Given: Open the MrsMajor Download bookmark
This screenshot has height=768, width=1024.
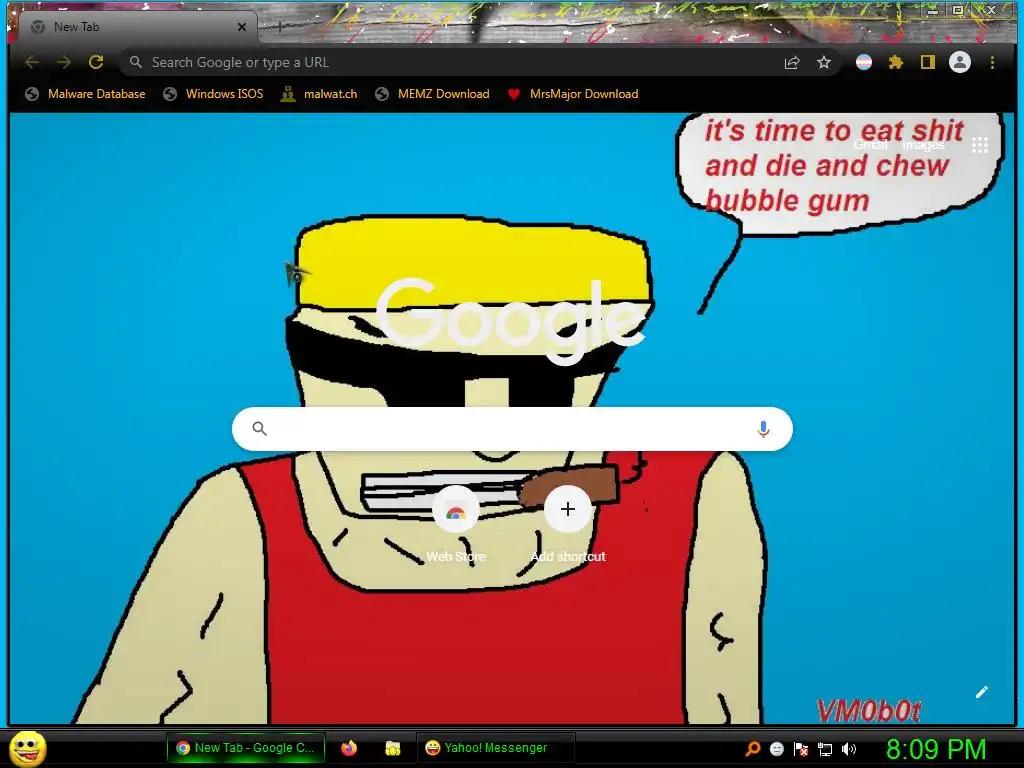Looking at the screenshot, I should click(573, 94).
